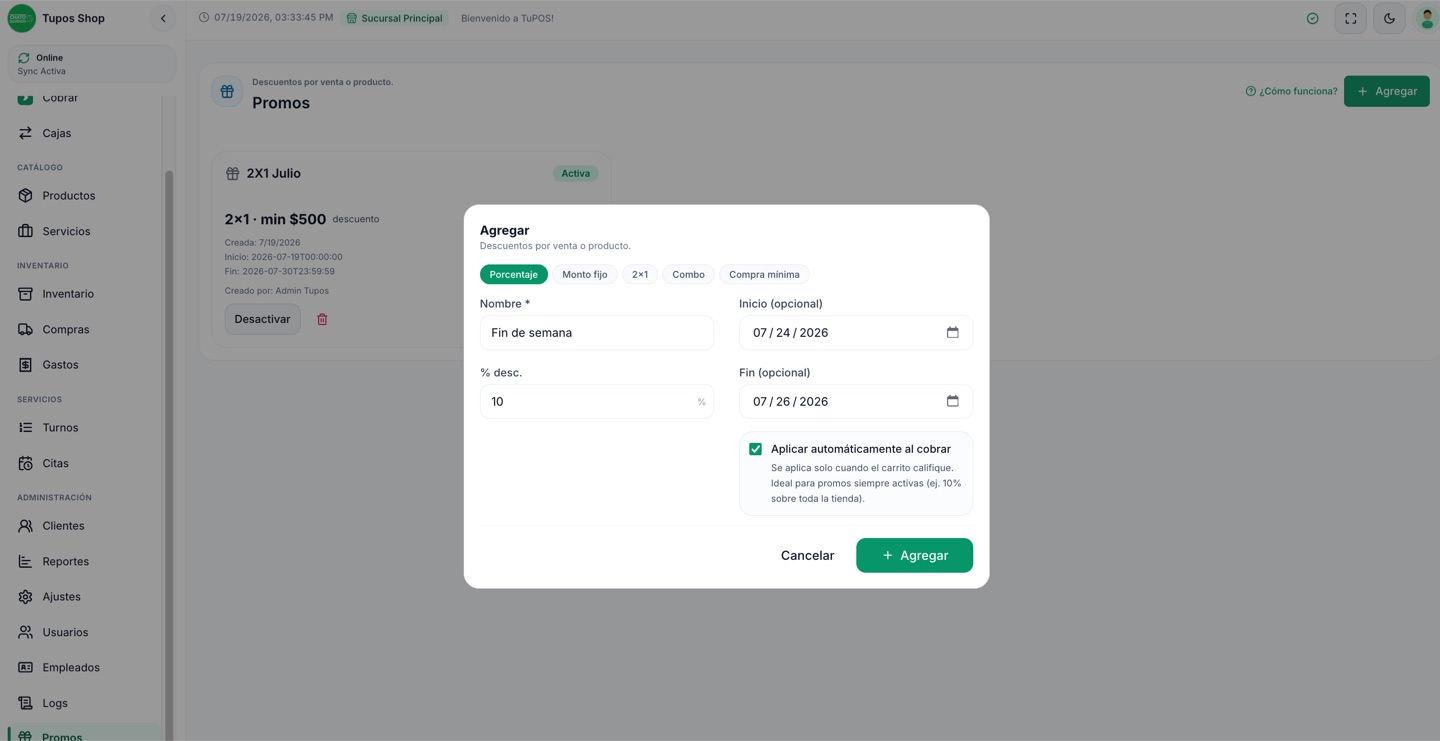Click the Tupos Shop logo

[21, 18]
